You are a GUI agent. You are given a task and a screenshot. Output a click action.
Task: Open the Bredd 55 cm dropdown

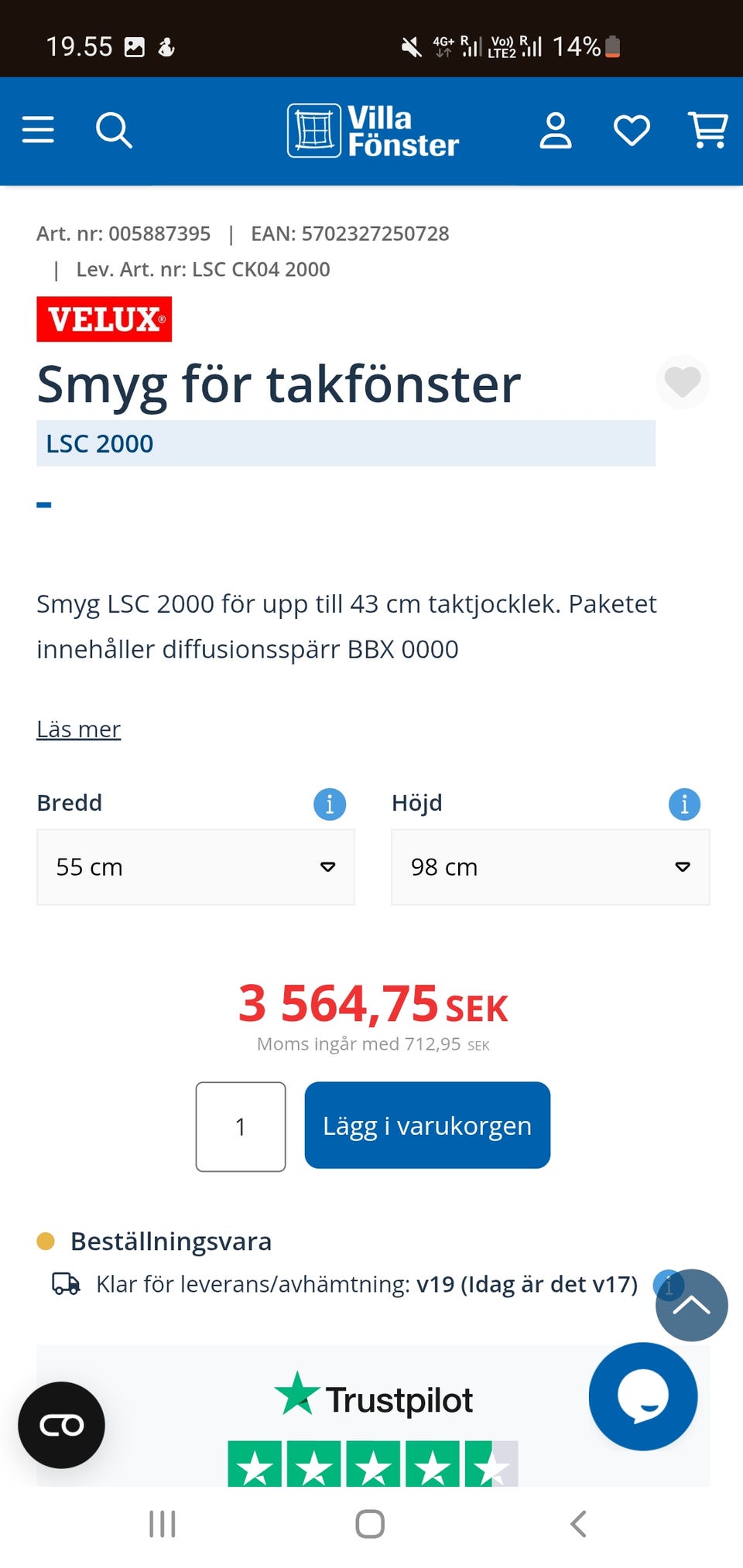click(195, 867)
